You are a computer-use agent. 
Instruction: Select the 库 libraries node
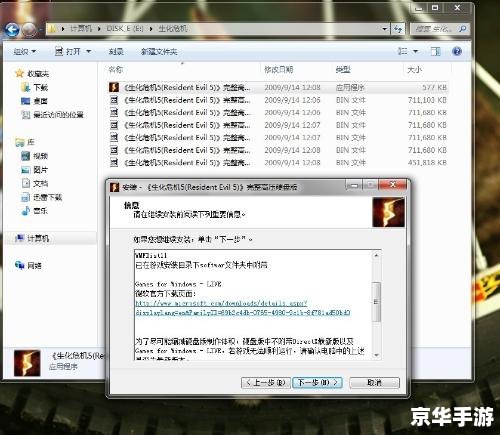pos(25,142)
